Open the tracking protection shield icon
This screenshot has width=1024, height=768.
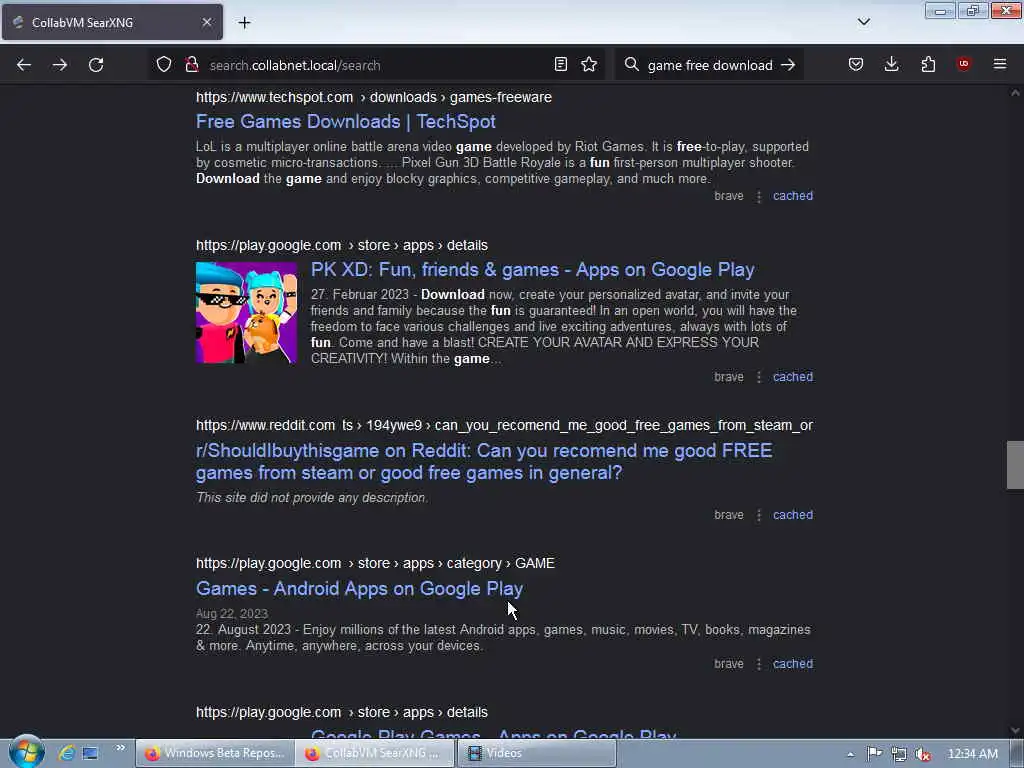pyautogui.click(x=164, y=64)
